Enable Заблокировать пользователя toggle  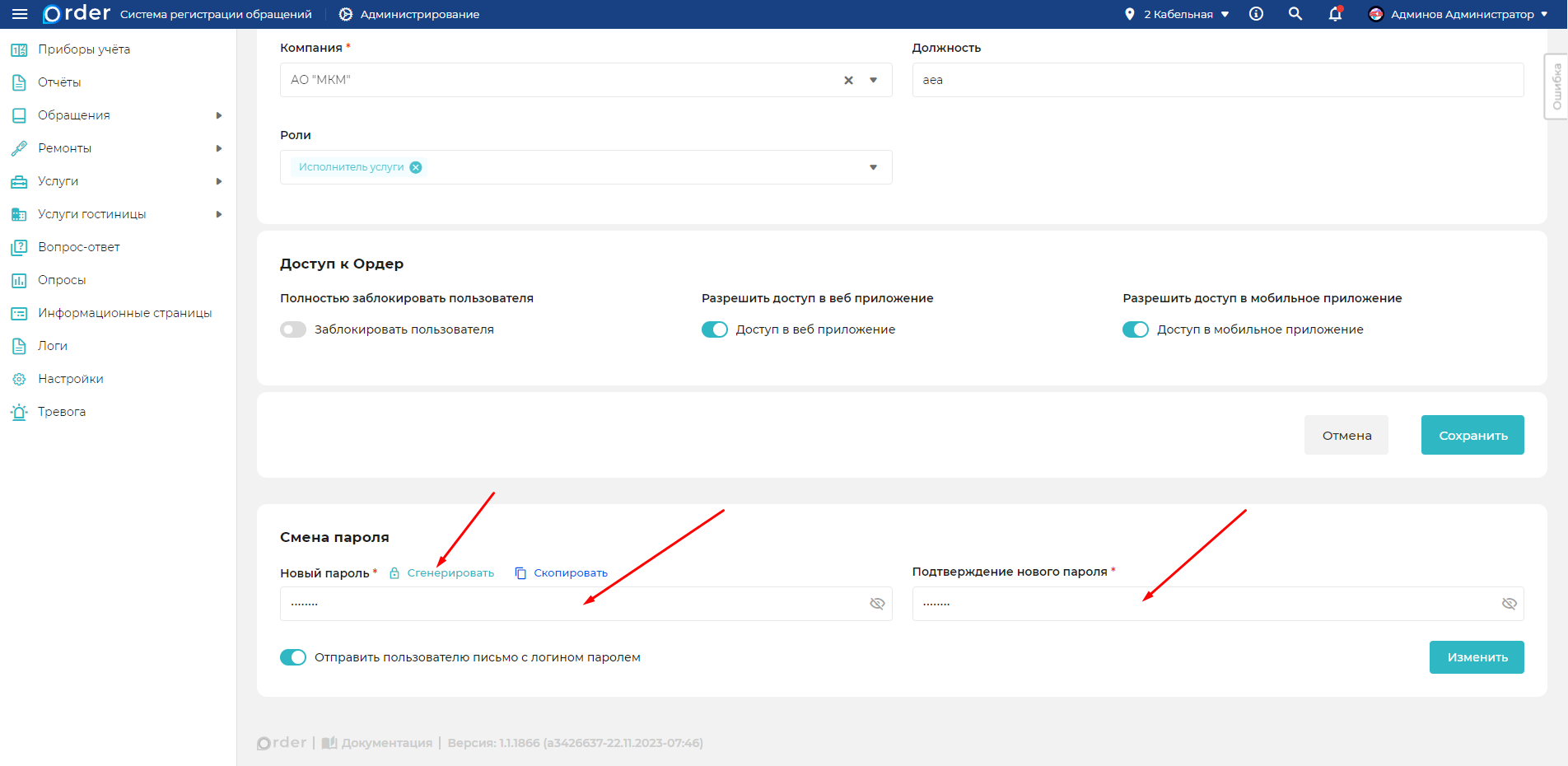click(x=293, y=329)
